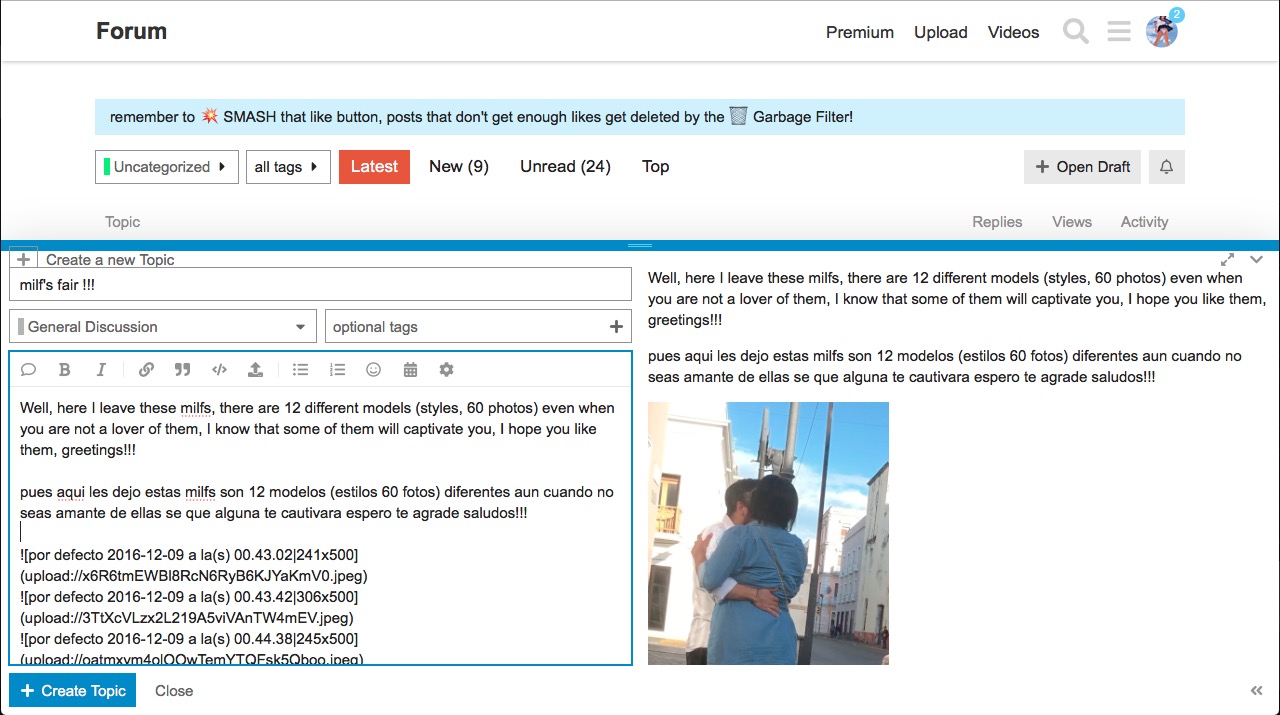Click the topic title input field
The image size is (1280, 715).
coord(320,285)
